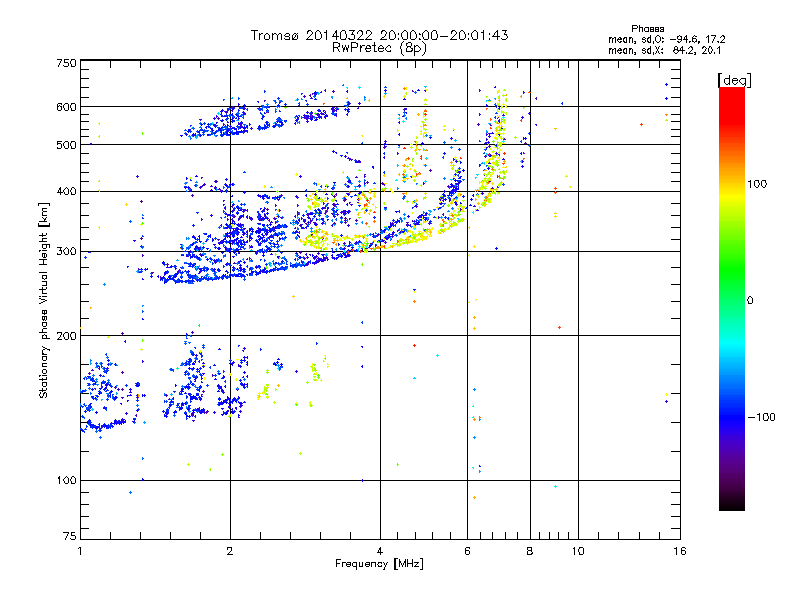
Task: Click the x-axis label '16'
Action: pos(680,551)
